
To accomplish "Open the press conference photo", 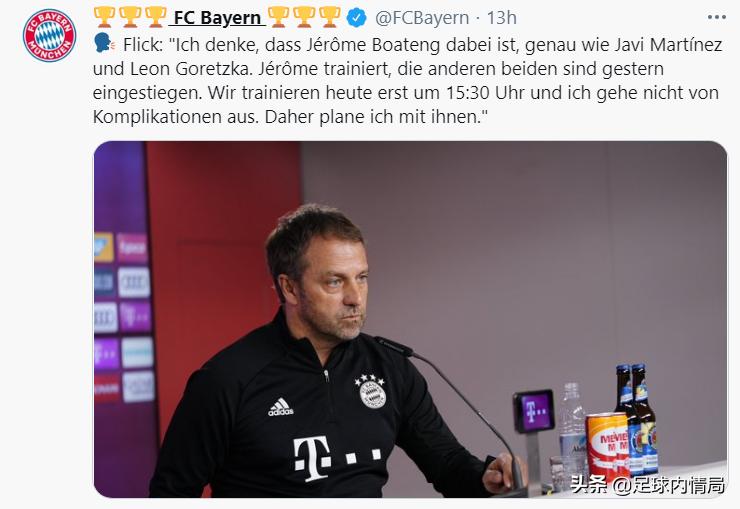I will [410, 319].
